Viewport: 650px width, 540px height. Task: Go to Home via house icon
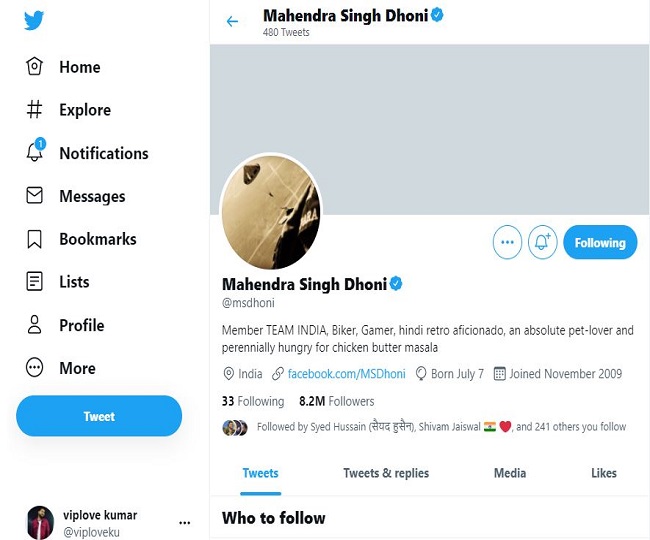34,67
